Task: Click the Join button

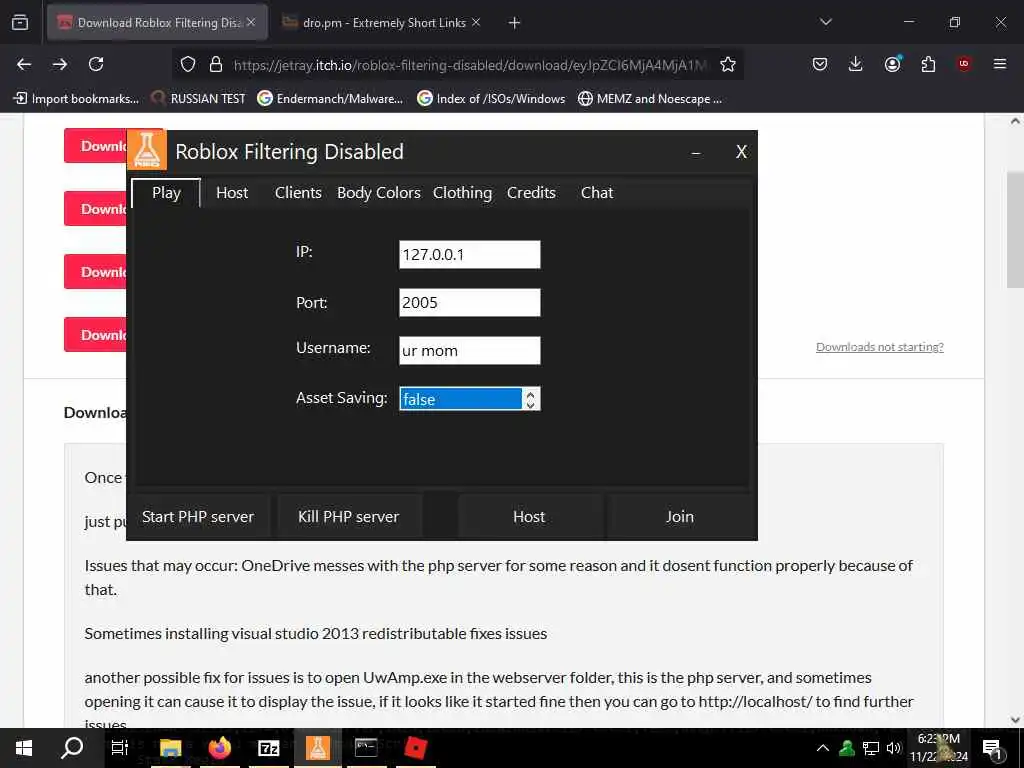Action: (x=679, y=517)
